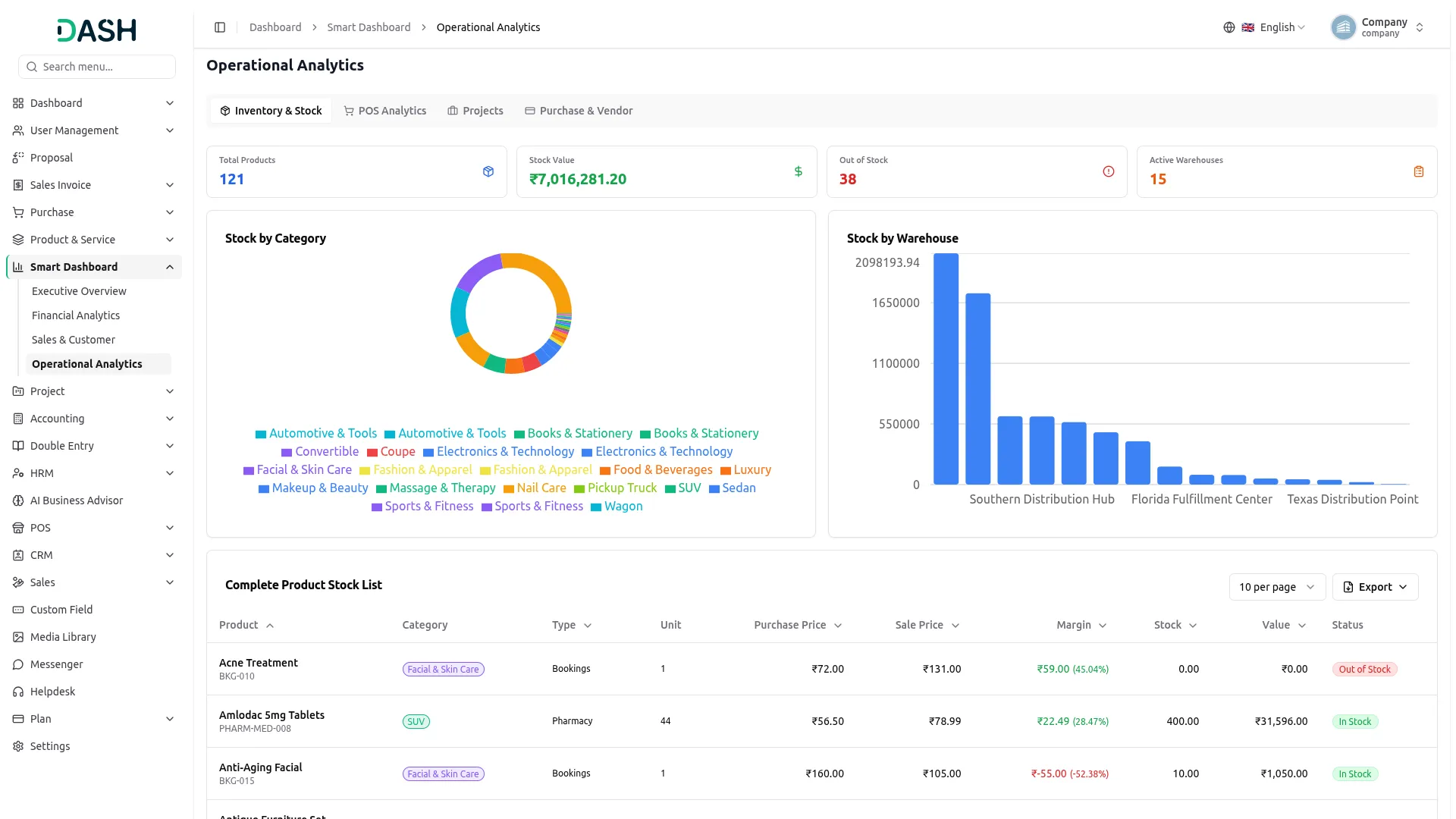Sort table by Stock column
The image size is (1456, 819).
(x=1175, y=625)
